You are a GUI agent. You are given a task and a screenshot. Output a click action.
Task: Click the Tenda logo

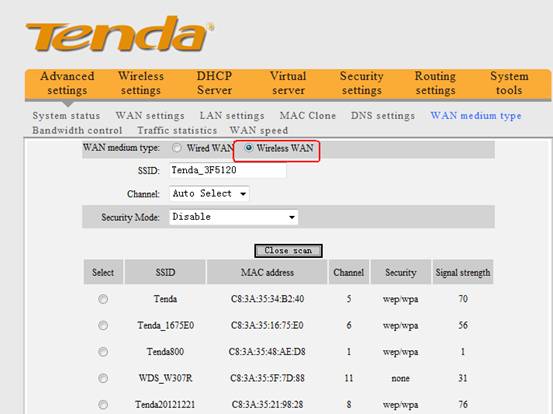pos(120,34)
